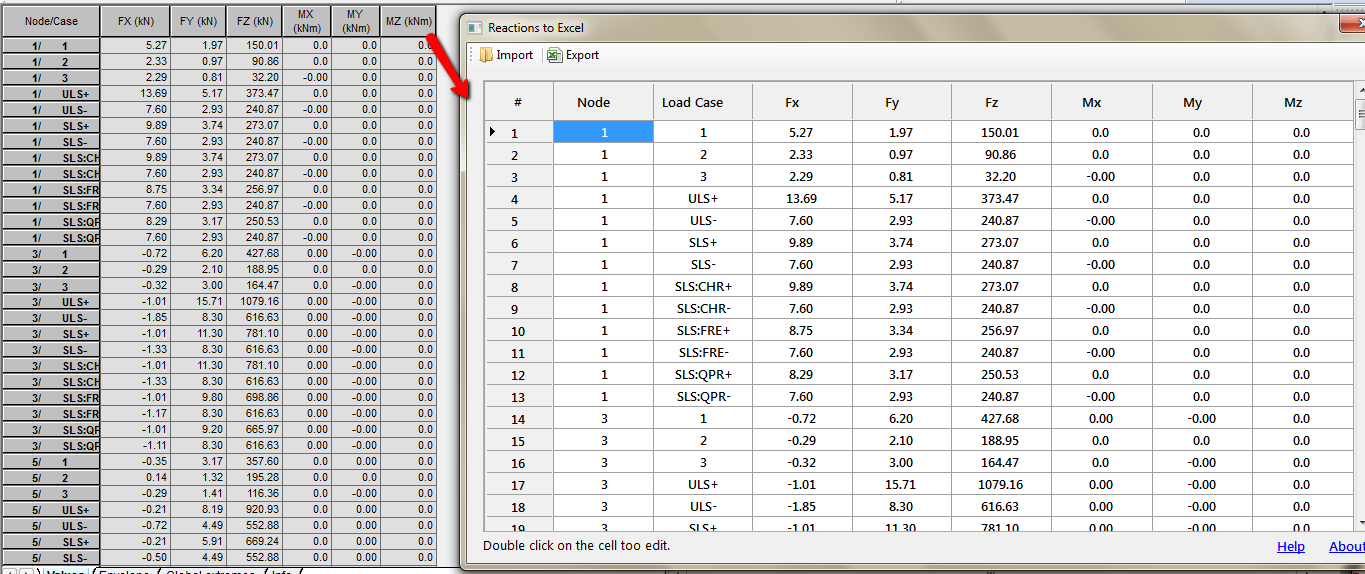The width and height of the screenshot is (1365, 574).
Task: Open the Help link in the dialog
Action: [1291, 546]
